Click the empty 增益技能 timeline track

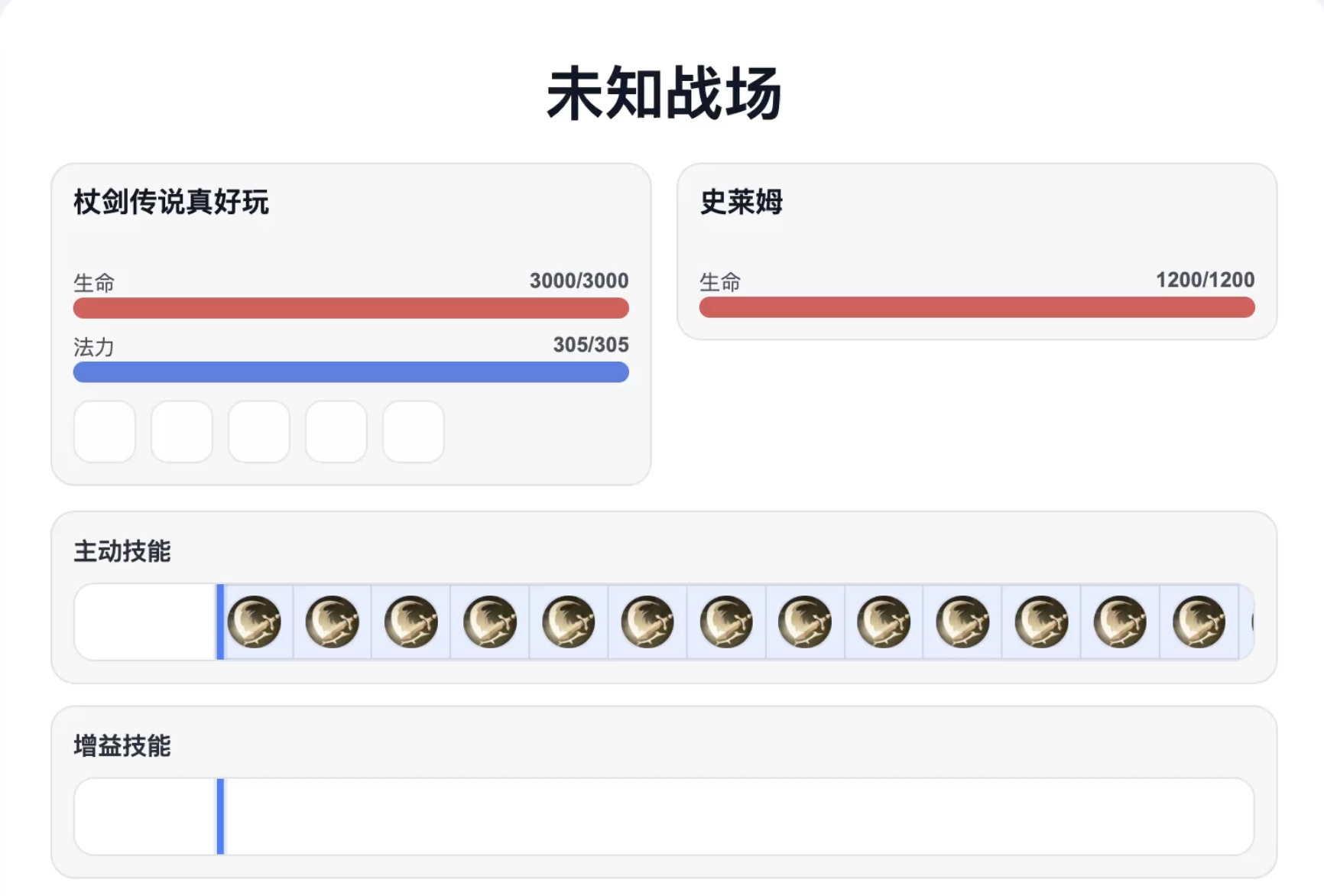pyautogui.click(x=734, y=816)
